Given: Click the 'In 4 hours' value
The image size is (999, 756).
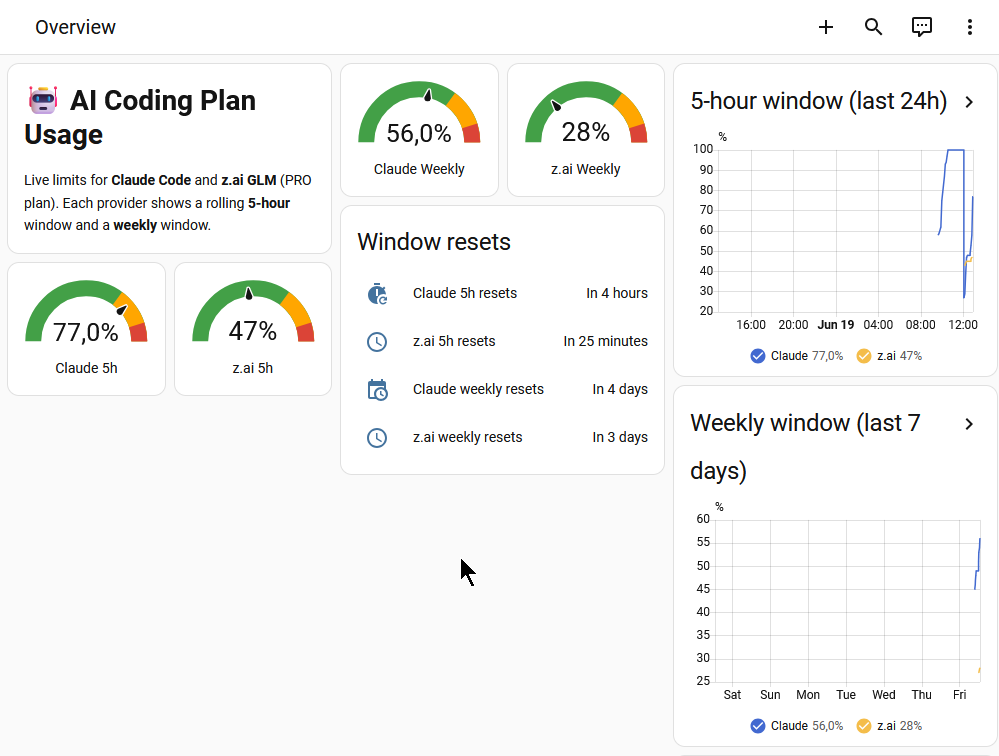Looking at the screenshot, I should click(x=617, y=294).
